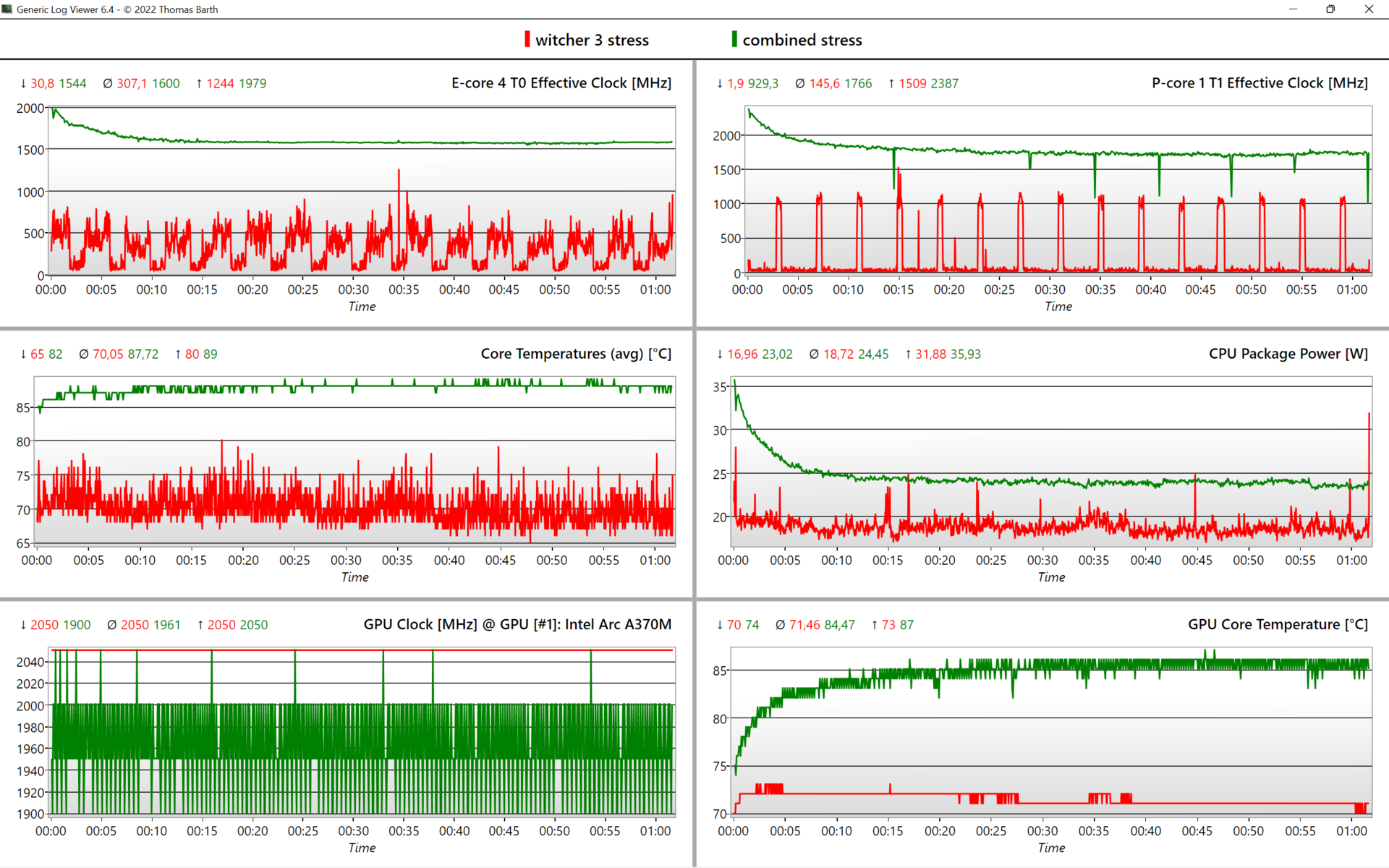
Task: Toggle the witcher 3 stress legend label
Action: (592, 41)
